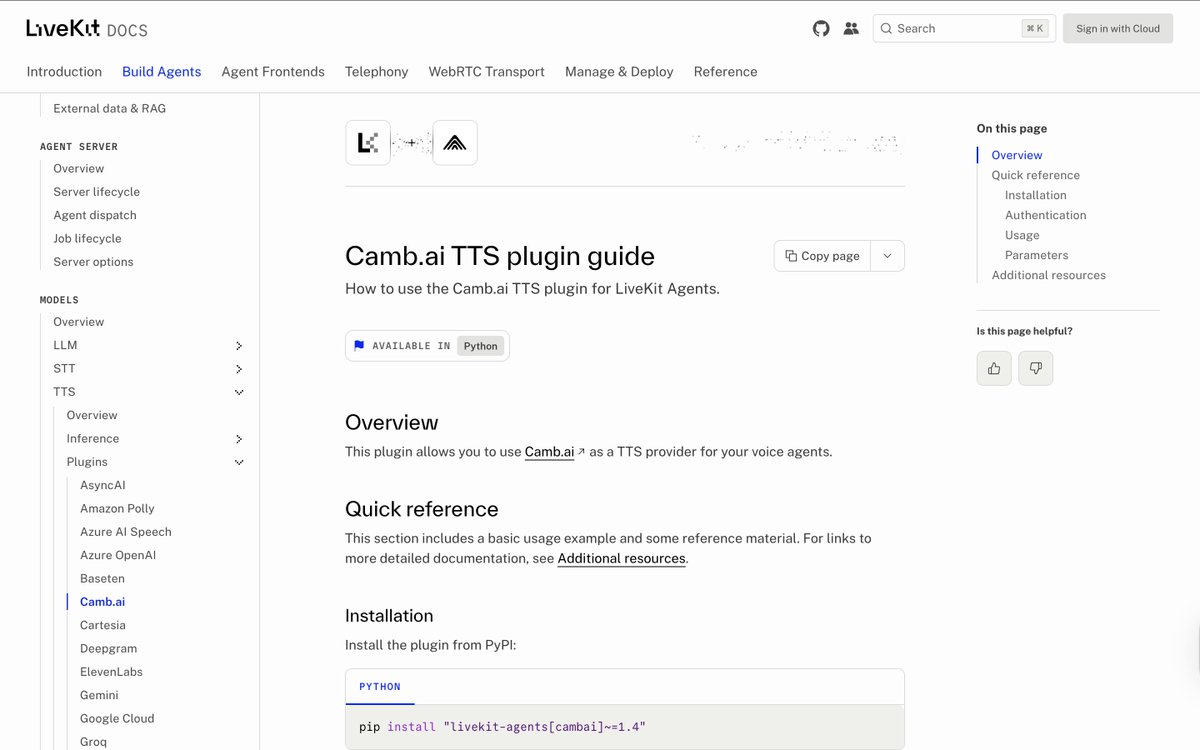Collapse the TTS sidebar section
Viewport: 1200px width, 750px height.
tap(239, 392)
